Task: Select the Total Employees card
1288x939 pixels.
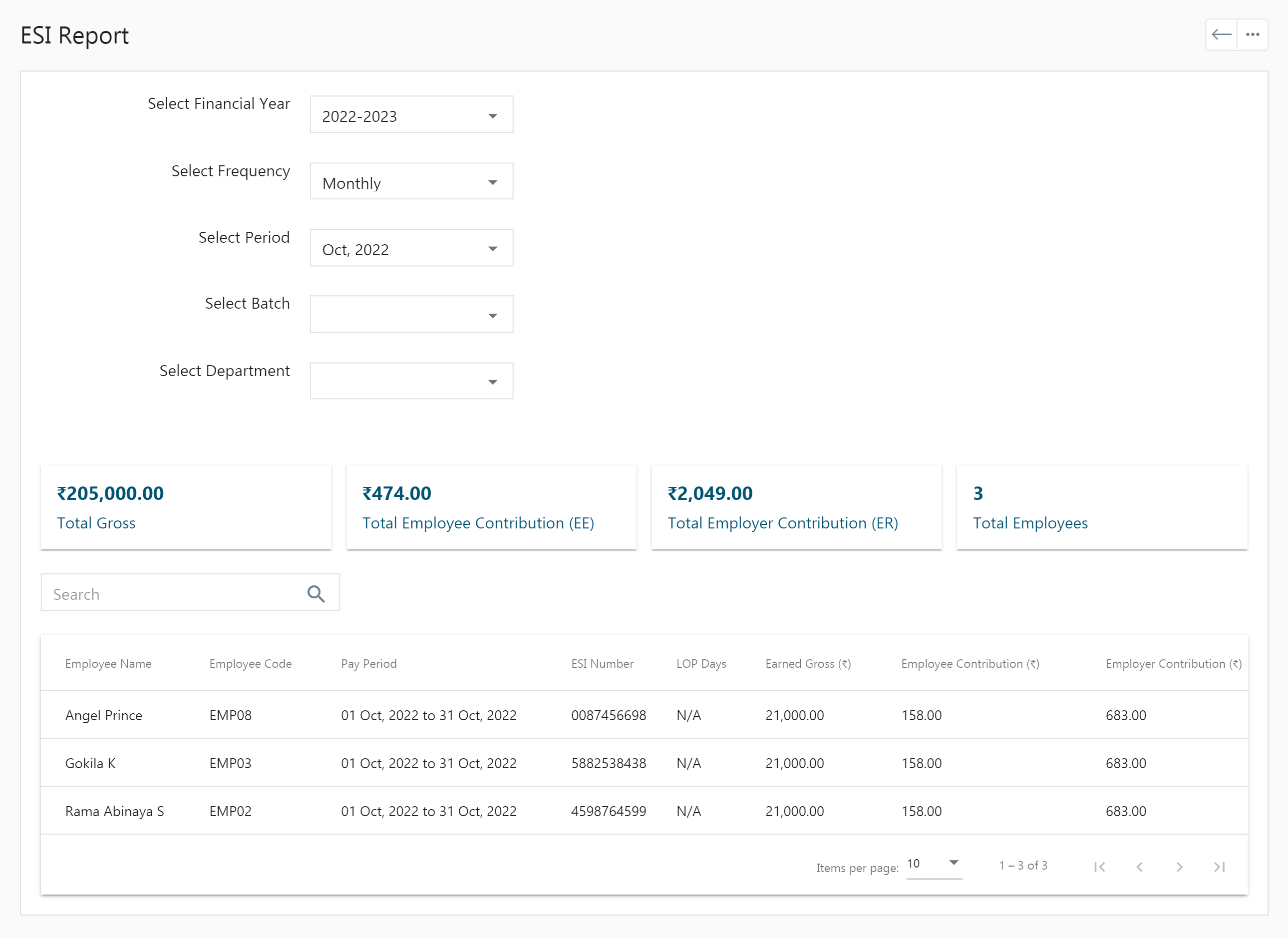Action: [x=1102, y=507]
